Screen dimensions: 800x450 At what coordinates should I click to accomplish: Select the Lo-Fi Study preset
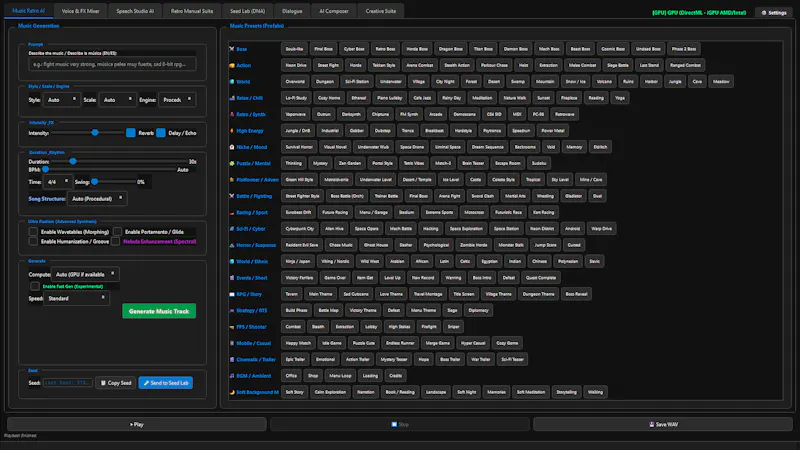point(296,98)
